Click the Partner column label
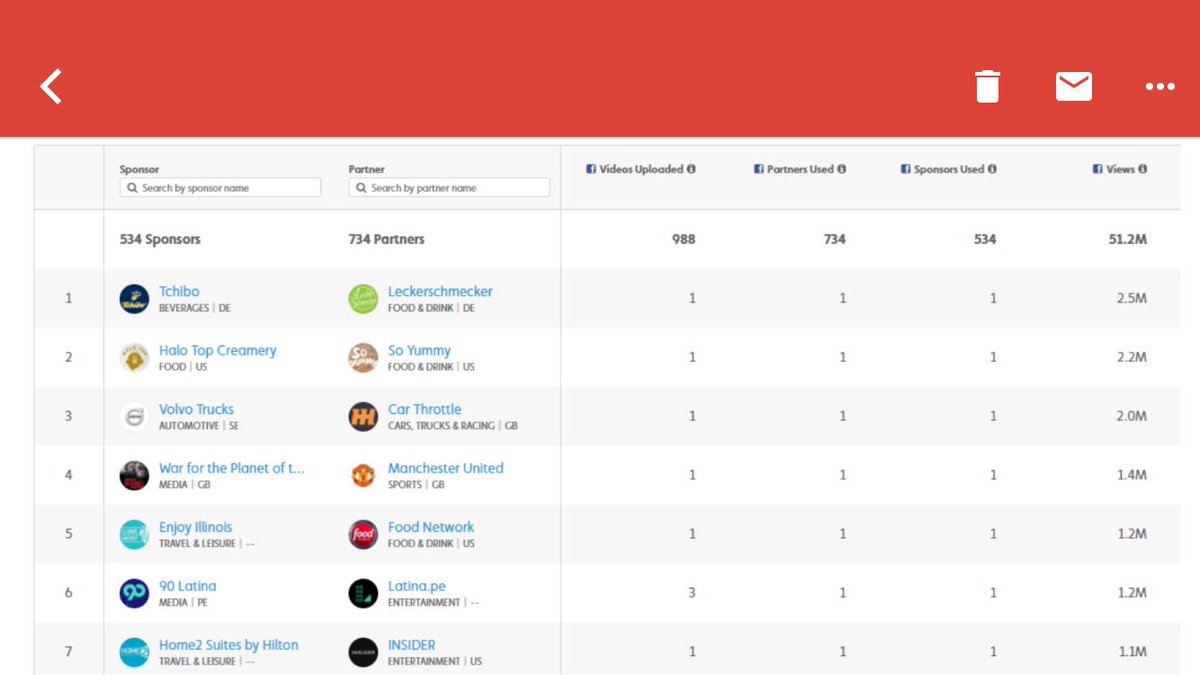The image size is (1200, 675). click(x=367, y=169)
